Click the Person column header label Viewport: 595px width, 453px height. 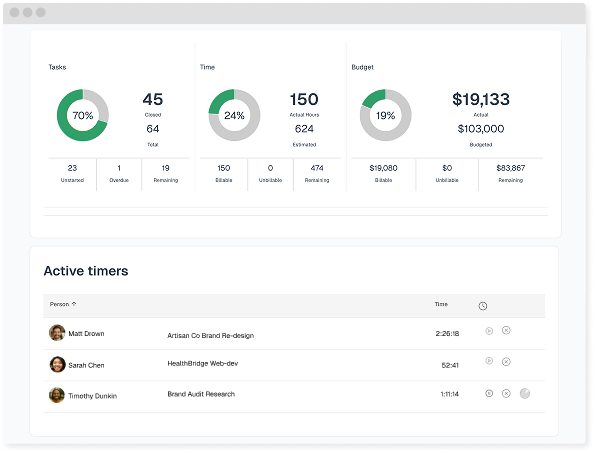[59, 304]
